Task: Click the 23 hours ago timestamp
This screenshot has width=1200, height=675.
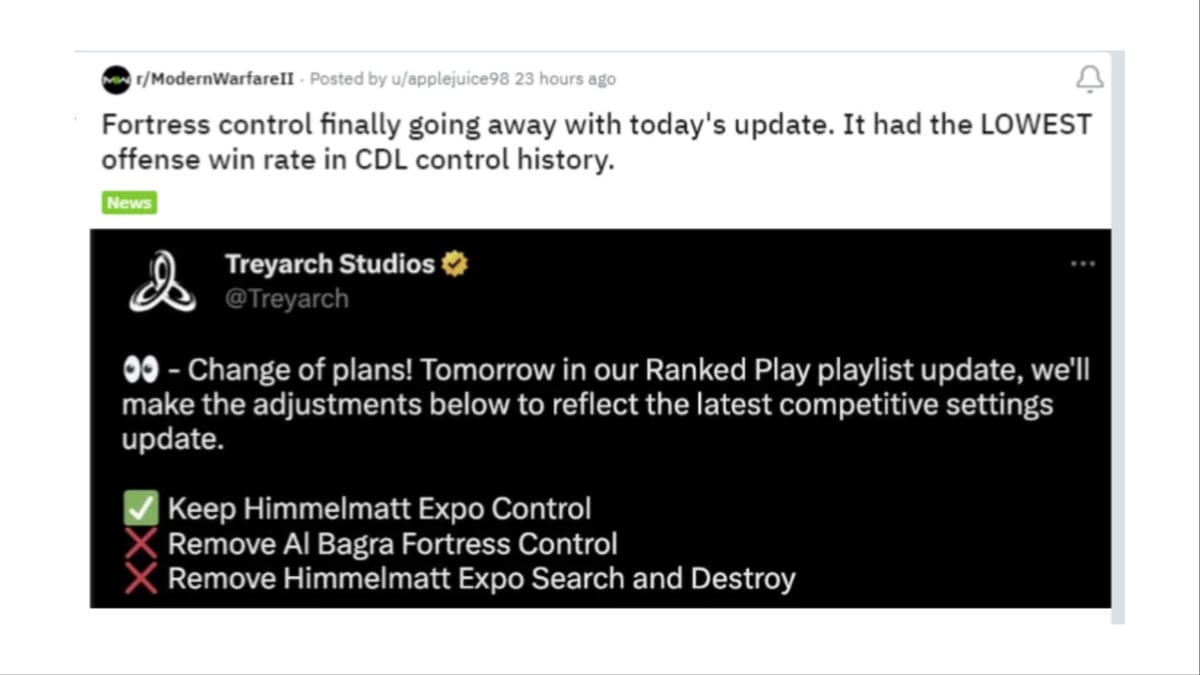Action: point(567,79)
